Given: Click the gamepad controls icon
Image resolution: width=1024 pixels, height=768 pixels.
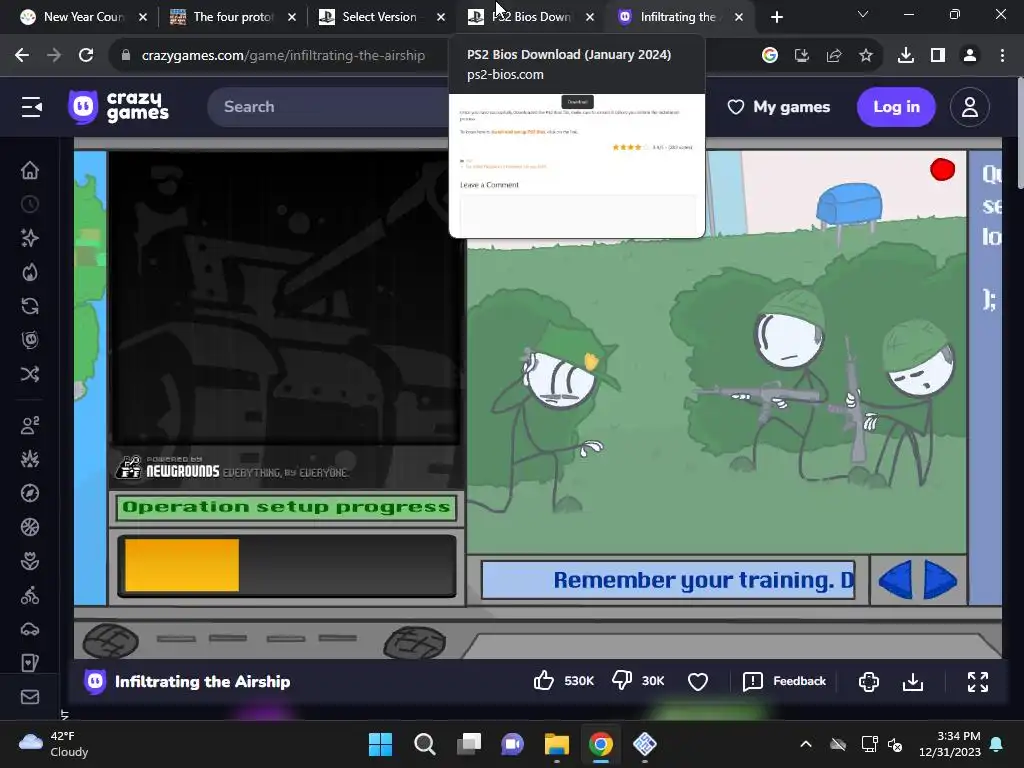Looking at the screenshot, I should point(869,682).
